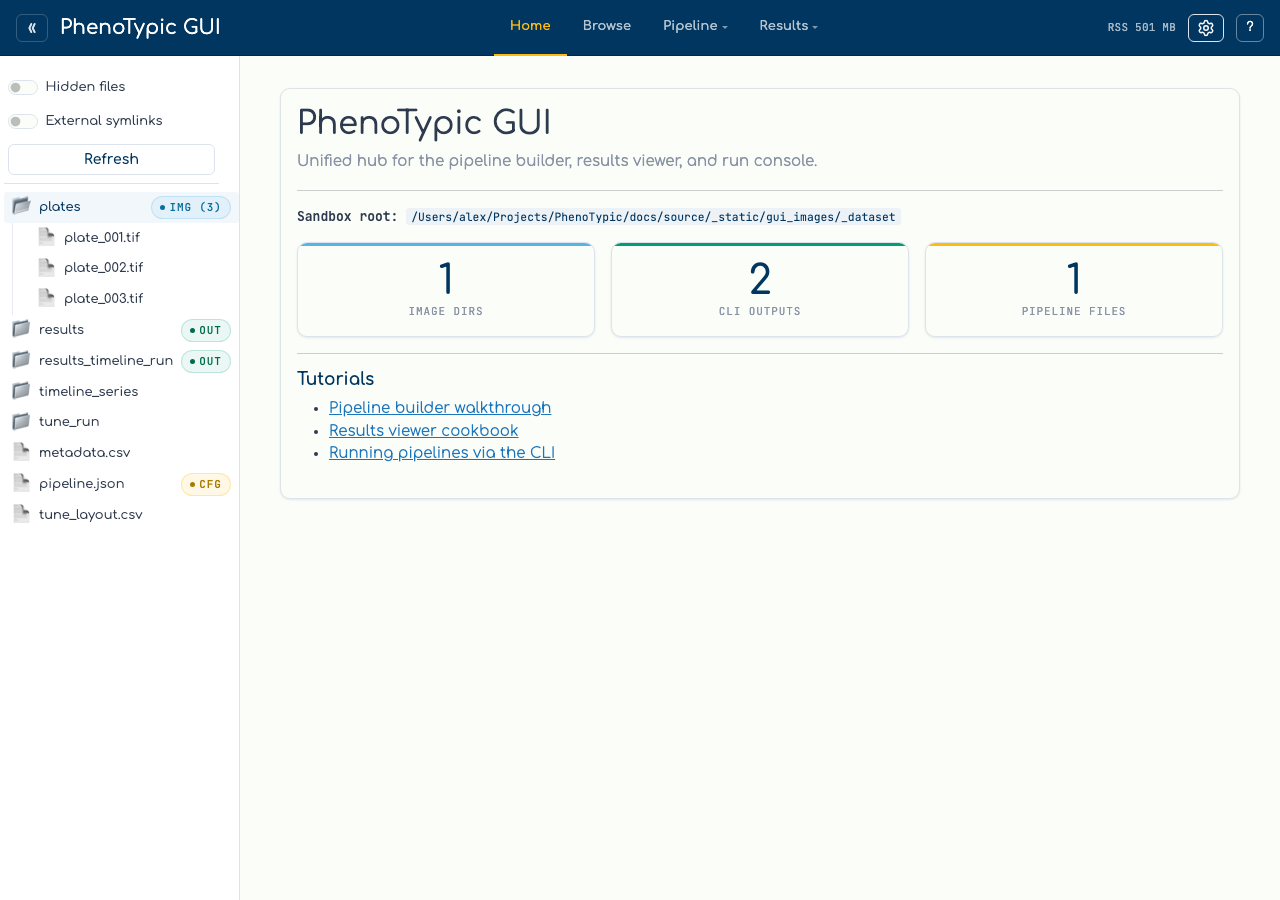Select the Home tab
Screen dimensions: 1280x900
click(x=530, y=27)
